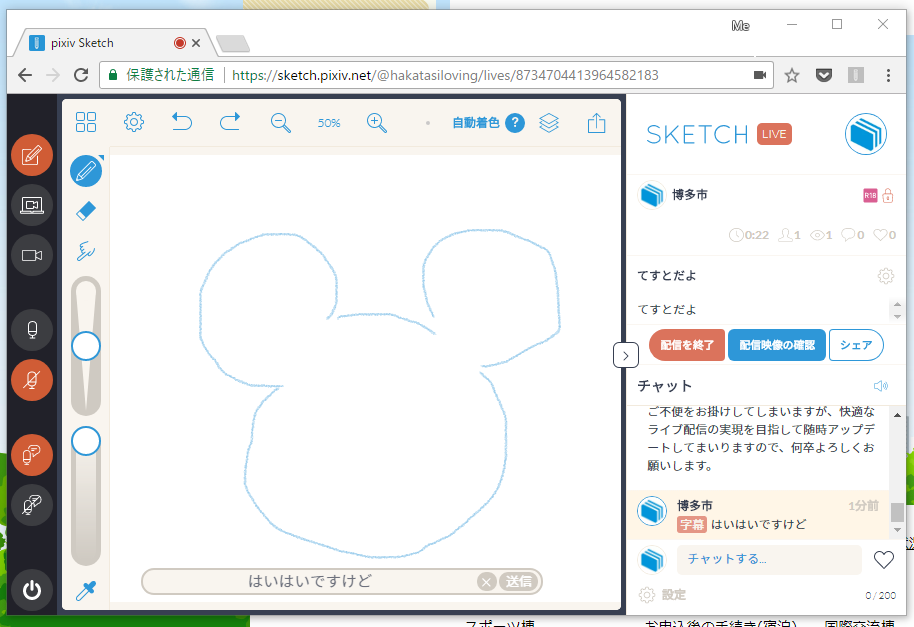
Task: Select the eraser tool
Action: point(86,211)
